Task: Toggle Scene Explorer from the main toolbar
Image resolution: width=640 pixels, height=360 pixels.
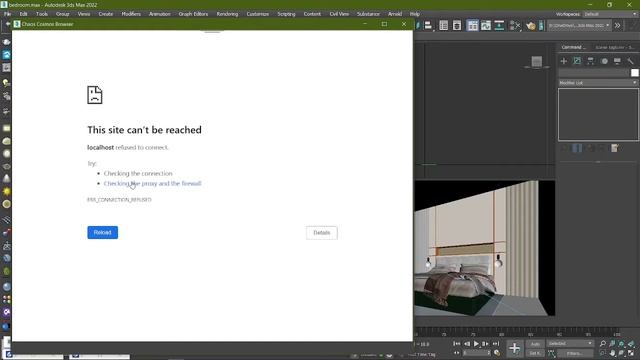Action: (x=444, y=26)
